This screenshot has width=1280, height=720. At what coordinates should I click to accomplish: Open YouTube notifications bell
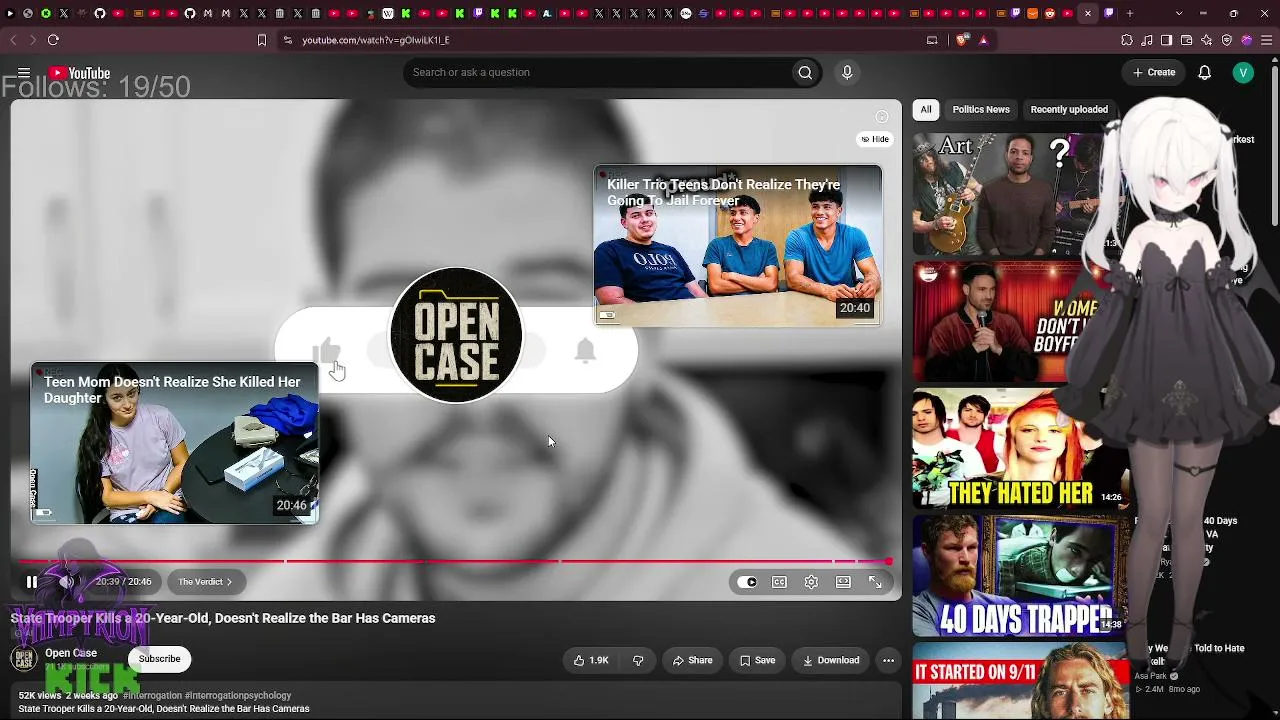click(1205, 72)
